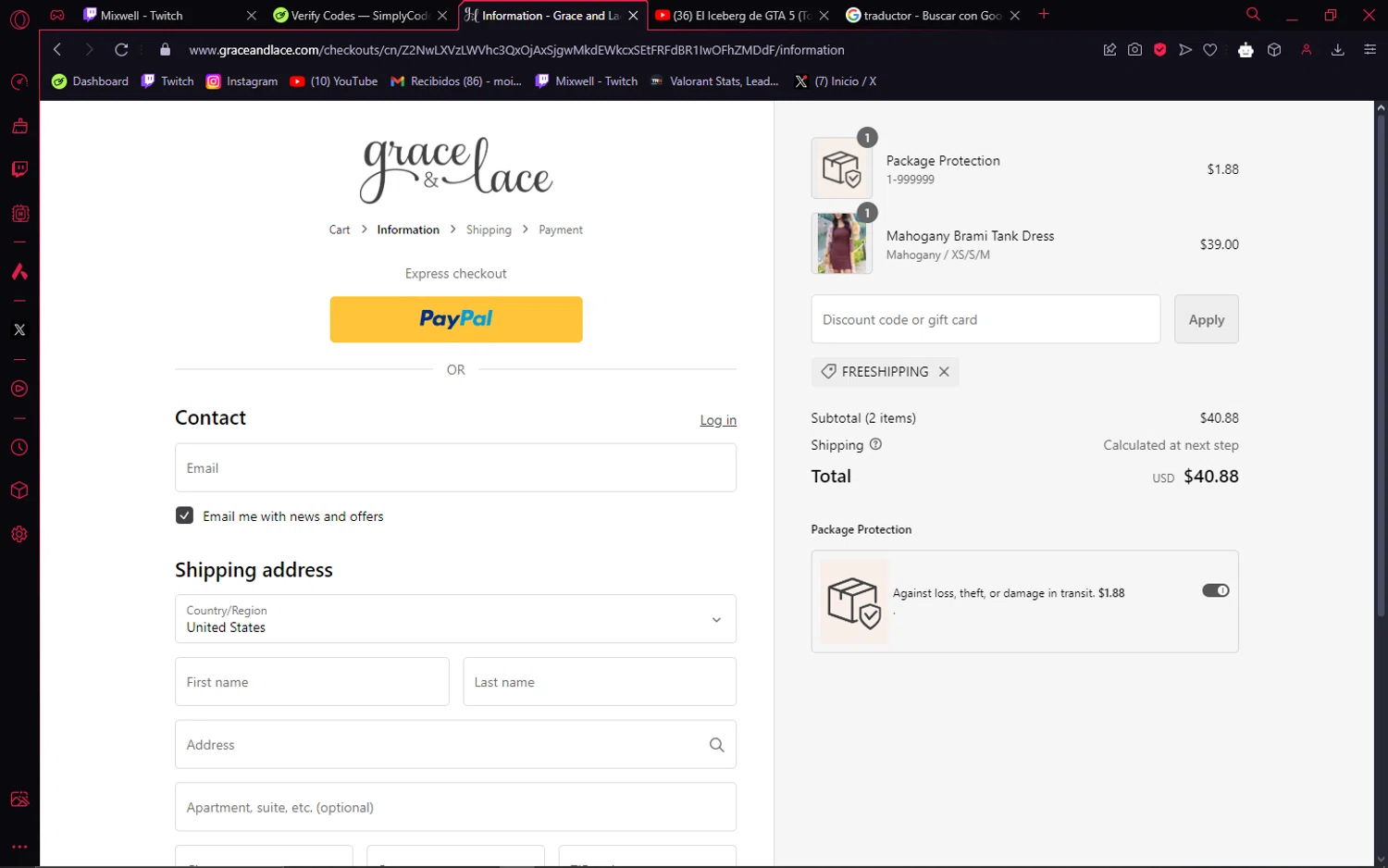This screenshot has width=1388, height=868.
Task: Open the easy setup menu icon
Action: click(x=1370, y=50)
